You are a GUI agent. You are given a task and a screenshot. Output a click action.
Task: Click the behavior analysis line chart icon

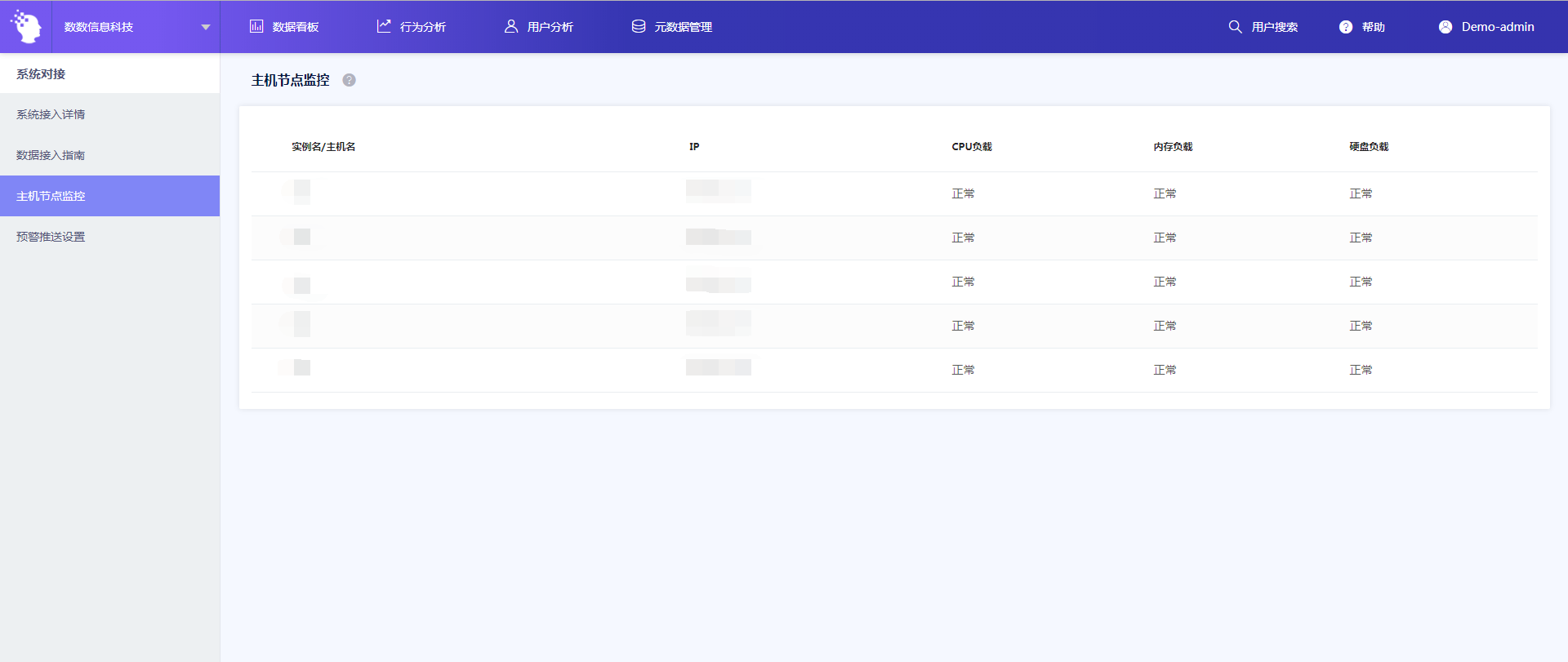pyautogui.click(x=384, y=26)
